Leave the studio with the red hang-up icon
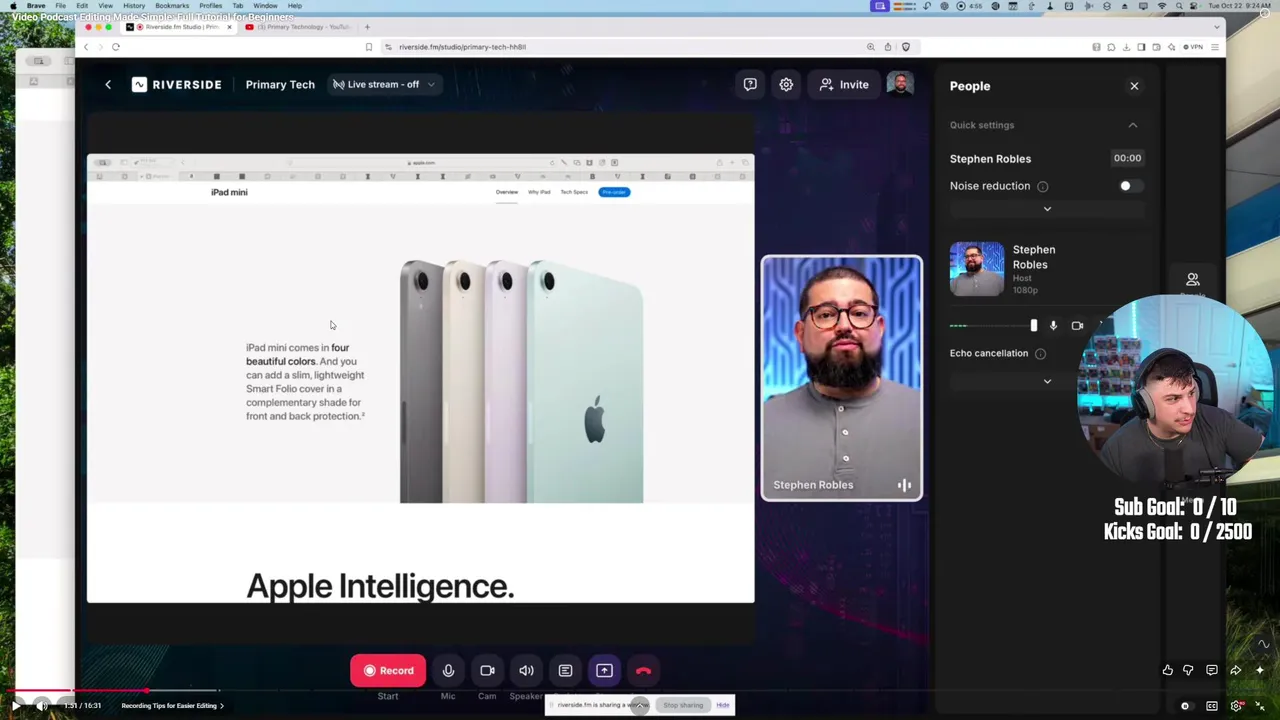Image resolution: width=1280 pixels, height=720 pixels. click(643, 671)
